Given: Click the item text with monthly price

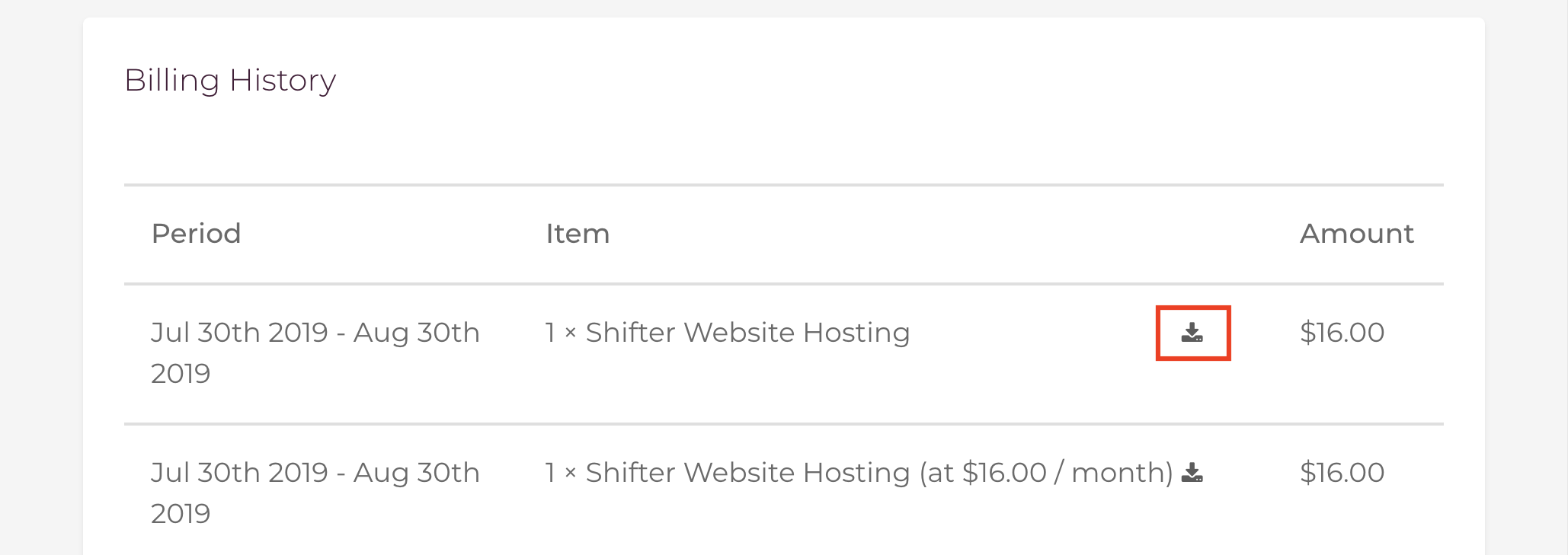Looking at the screenshot, I should tap(859, 473).
